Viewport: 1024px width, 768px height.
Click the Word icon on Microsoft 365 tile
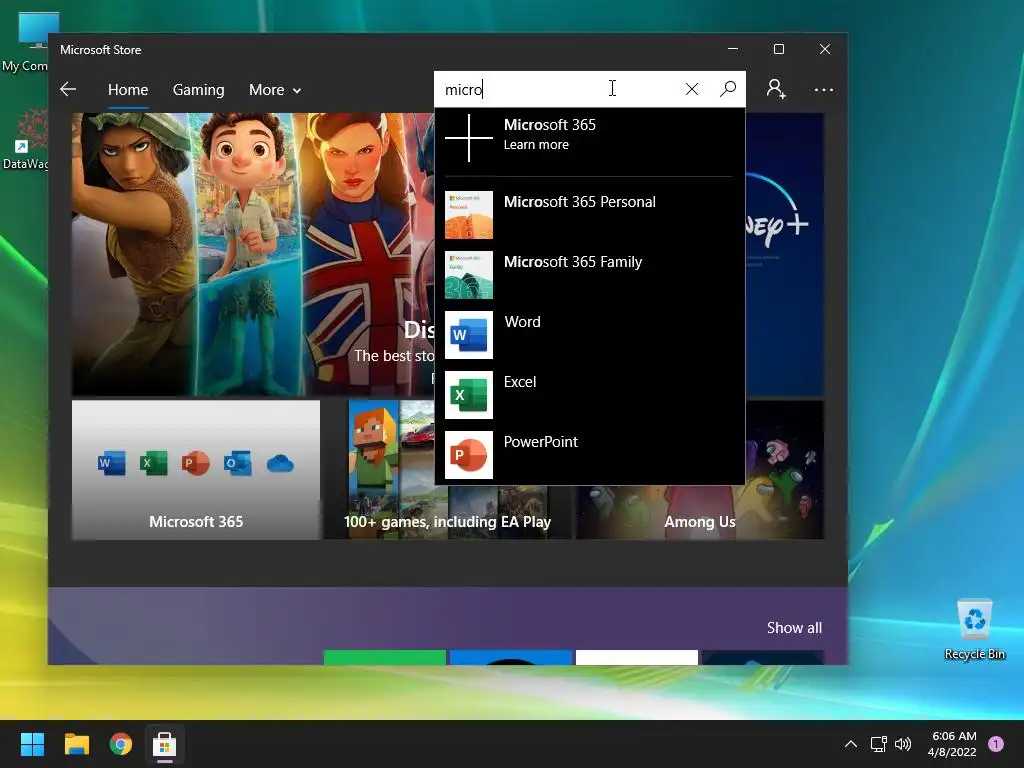[112, 463]
